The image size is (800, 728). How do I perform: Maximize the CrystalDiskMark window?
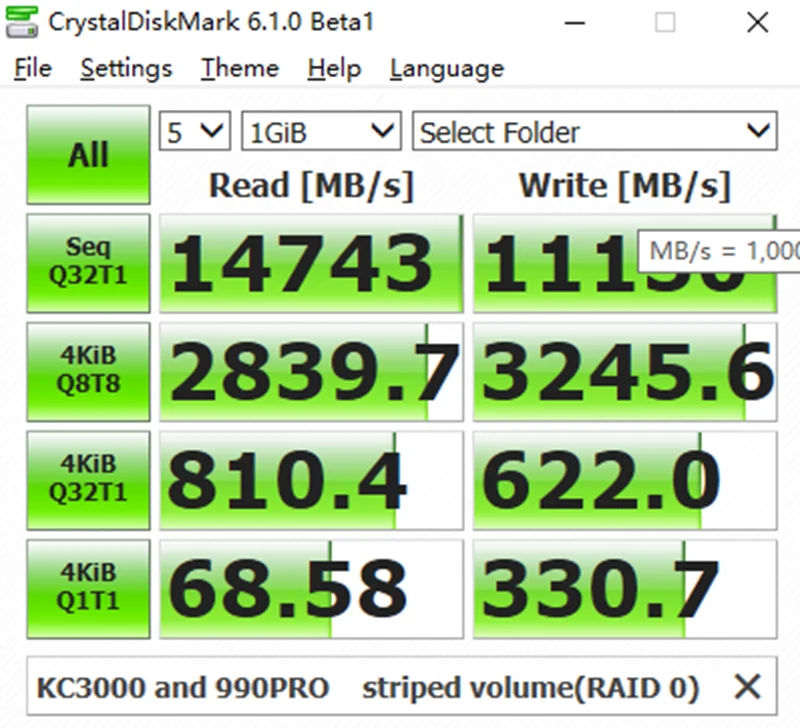[665, 22]
